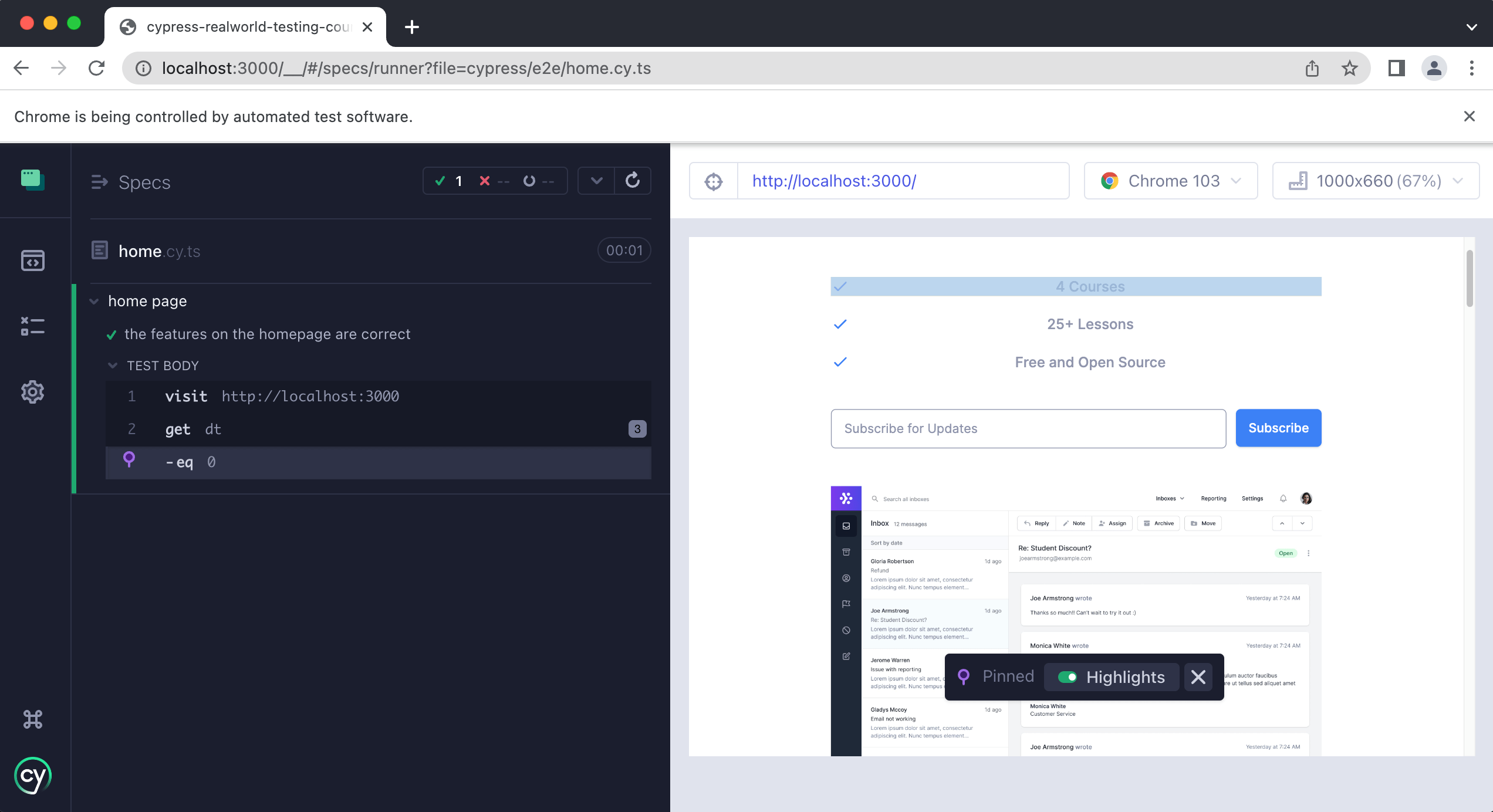The width and height of the screenshot is (1493, 812).
Task: Select the cypress-realworld-testing browser tab
Action: 246,27
